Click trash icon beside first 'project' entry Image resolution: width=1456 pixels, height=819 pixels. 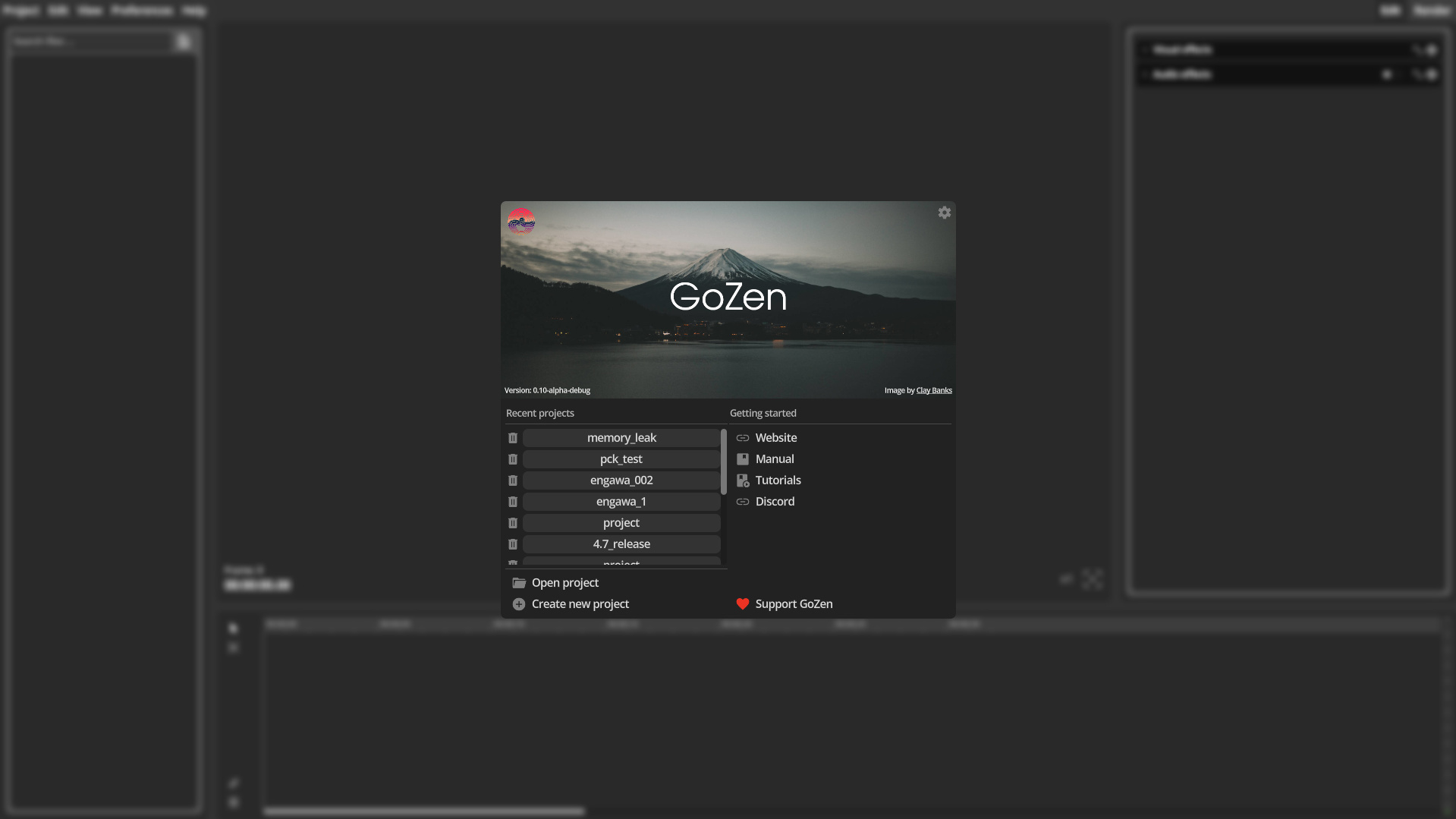tap(513, 523)
